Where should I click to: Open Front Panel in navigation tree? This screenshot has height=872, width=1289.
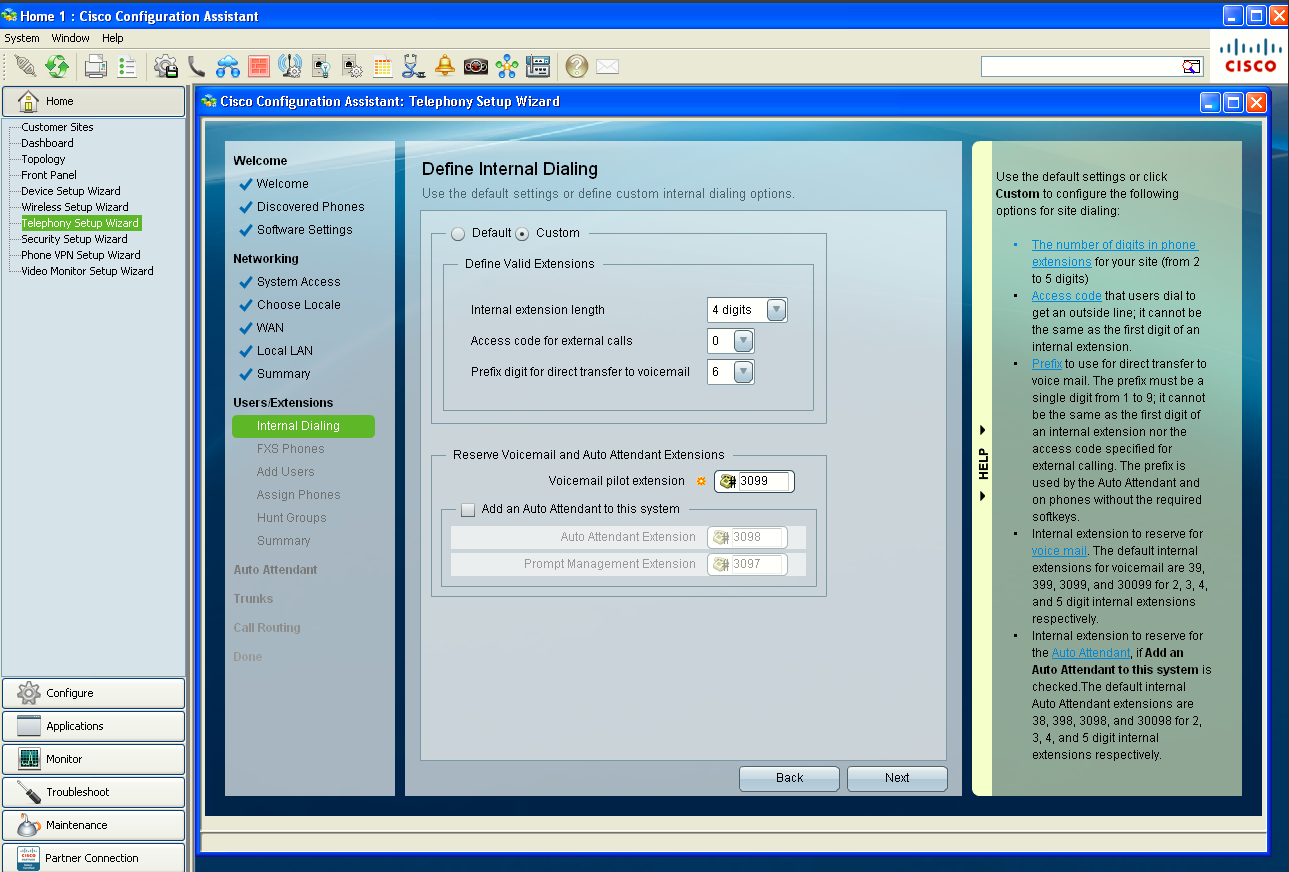[x=49, y=175]
